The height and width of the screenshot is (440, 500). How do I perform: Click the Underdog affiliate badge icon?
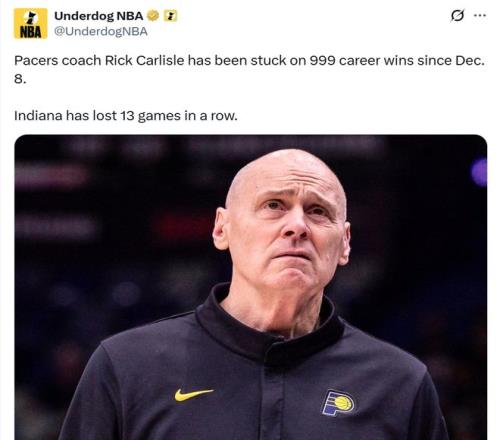click(170, 16)
